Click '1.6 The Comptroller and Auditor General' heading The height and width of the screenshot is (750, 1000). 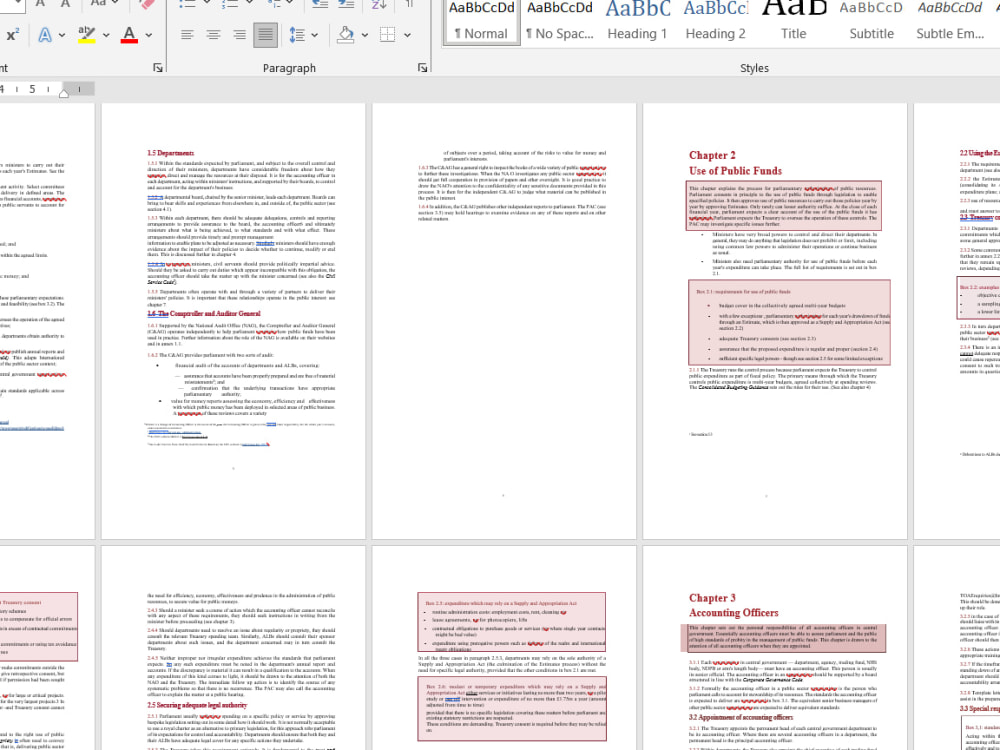pyautogui.click(x=204, y=314)
